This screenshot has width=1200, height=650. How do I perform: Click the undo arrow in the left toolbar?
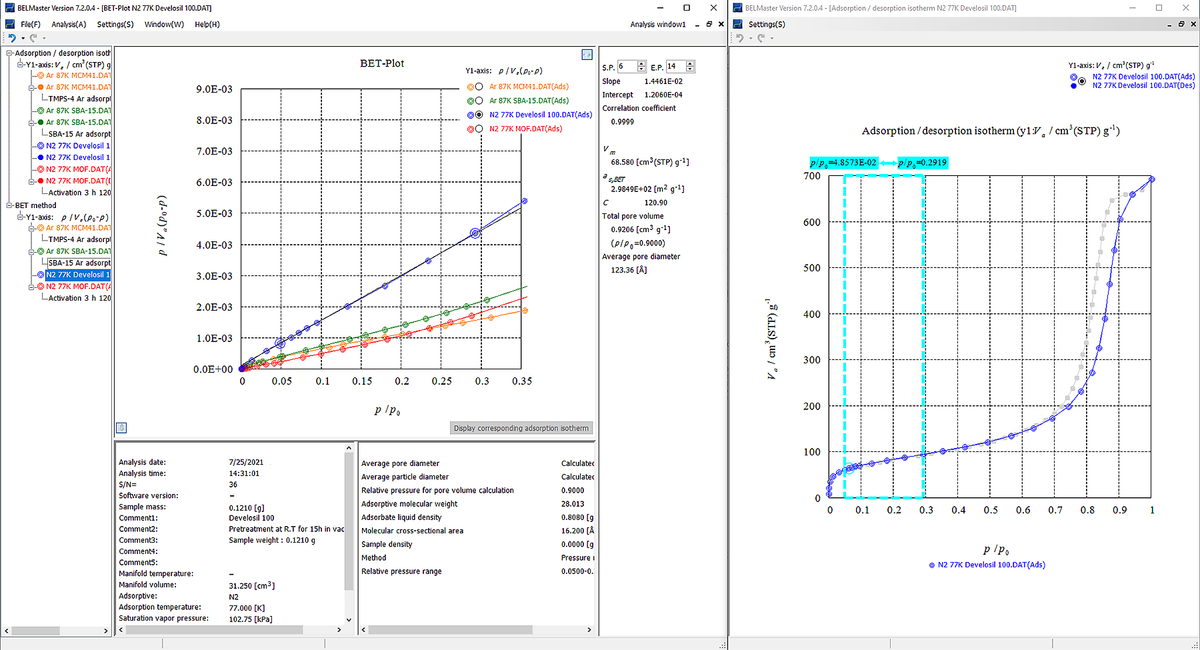point(10,38)
